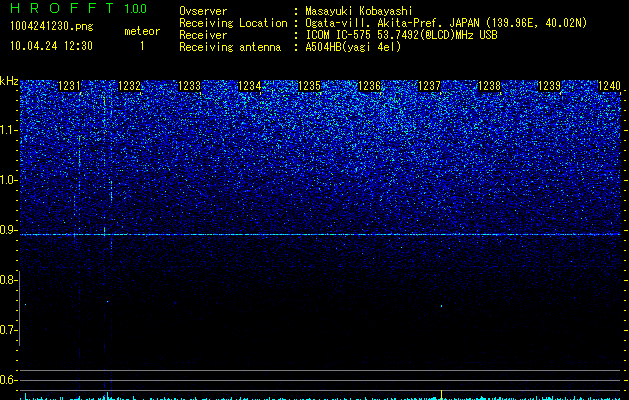Click the 1232 time marker
The height and width of the screenshot is (400, 629).
[x=130, y=86]
